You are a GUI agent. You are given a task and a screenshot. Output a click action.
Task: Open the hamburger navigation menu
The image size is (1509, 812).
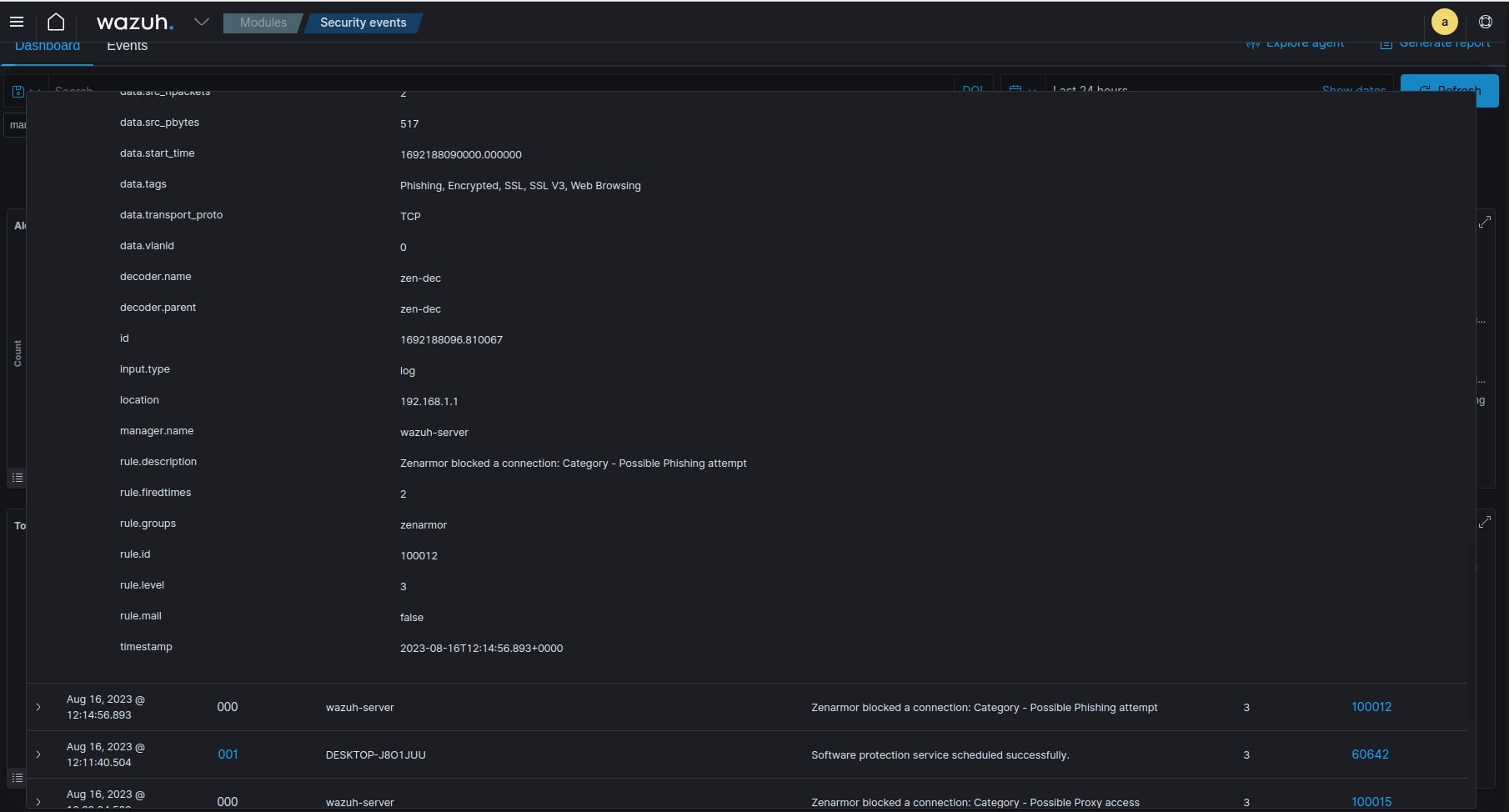coord(17,23)
